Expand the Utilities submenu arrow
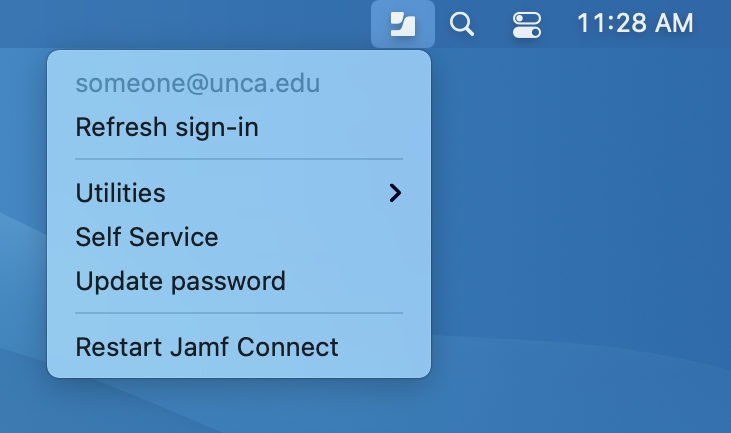Screen dimensions: 731x433 [396, 192]
